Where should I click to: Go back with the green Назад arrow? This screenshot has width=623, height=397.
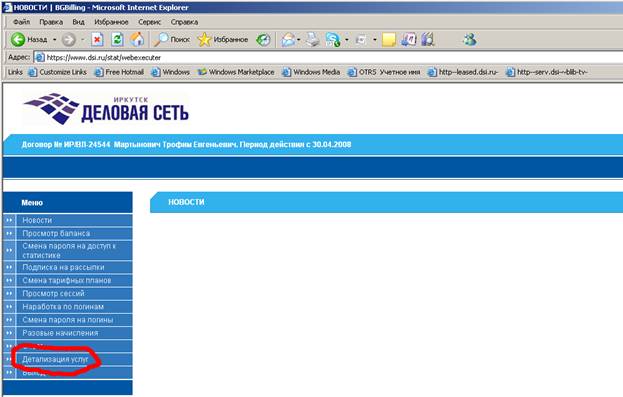pos(29,39)
